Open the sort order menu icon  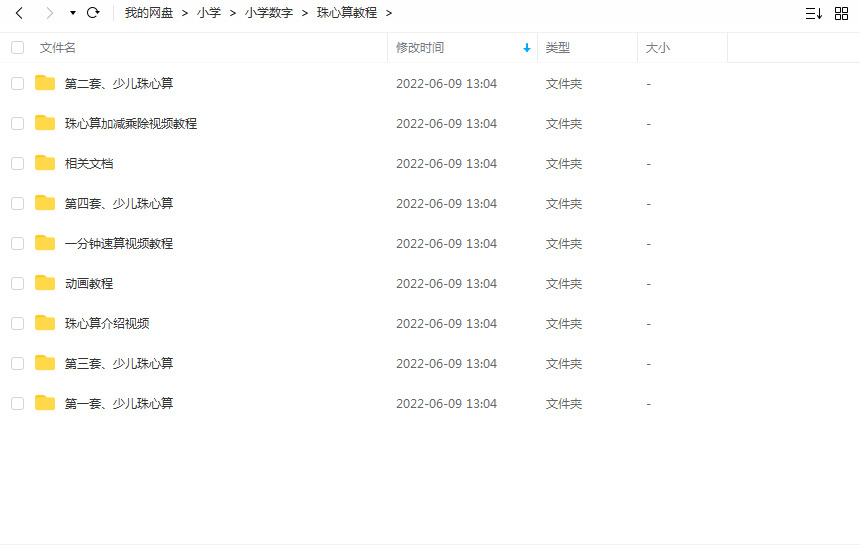click(x=813, y=14)
